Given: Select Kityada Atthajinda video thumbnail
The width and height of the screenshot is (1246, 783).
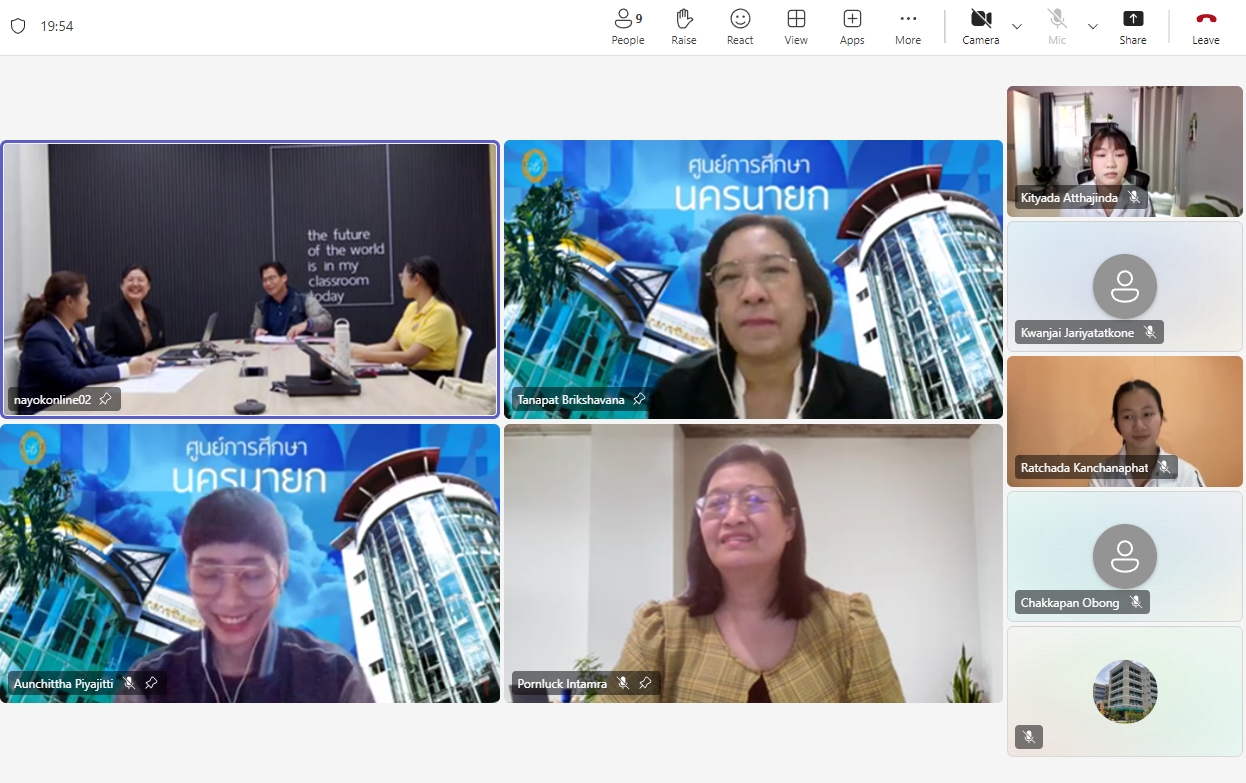Looking at the screenshot, I should pos(1125,150).
